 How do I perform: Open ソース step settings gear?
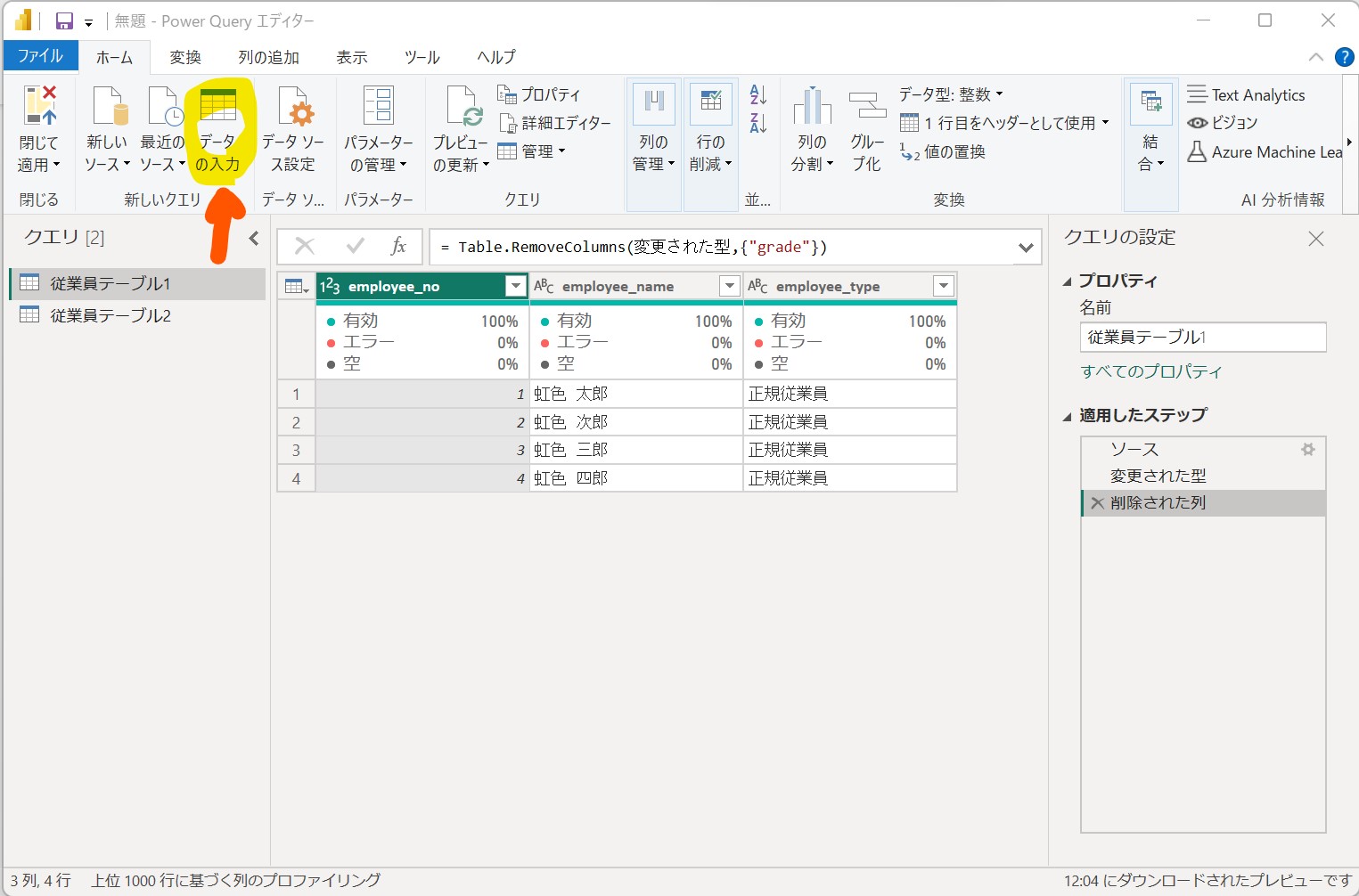click(x=1308, y=450)
